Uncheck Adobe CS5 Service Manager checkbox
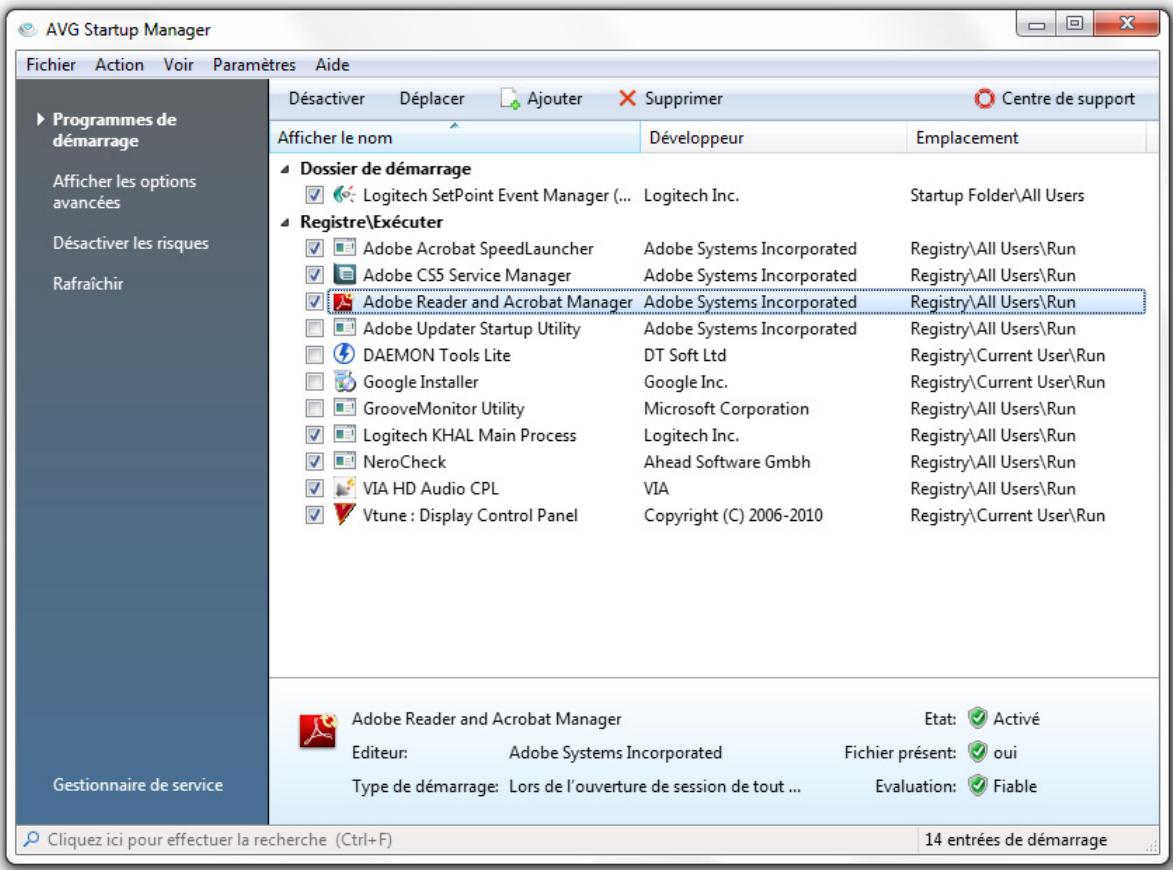The image size is (1173, 870). (x=314, y=275)
